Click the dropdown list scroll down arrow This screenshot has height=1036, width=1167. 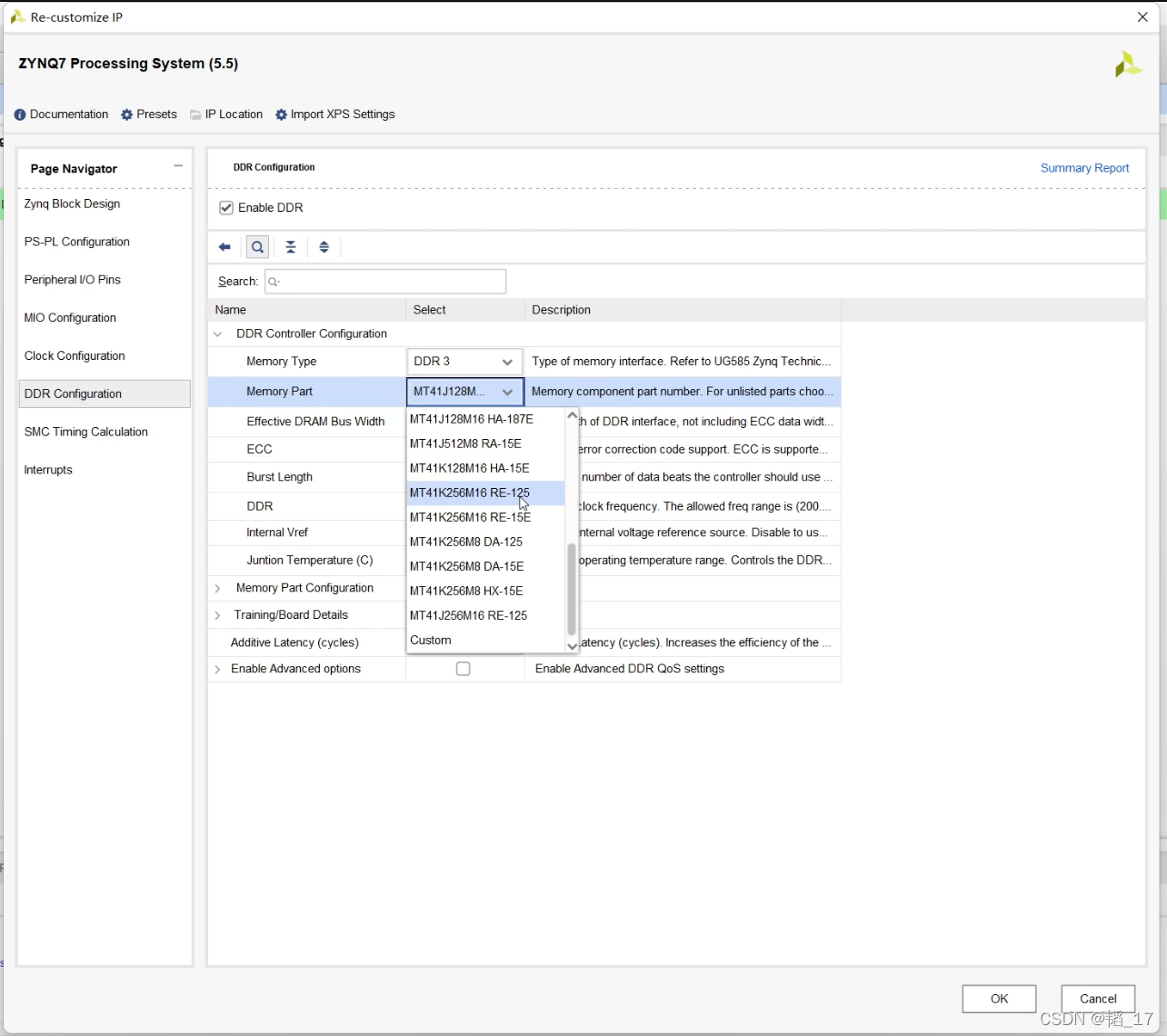tap(572, 646)
